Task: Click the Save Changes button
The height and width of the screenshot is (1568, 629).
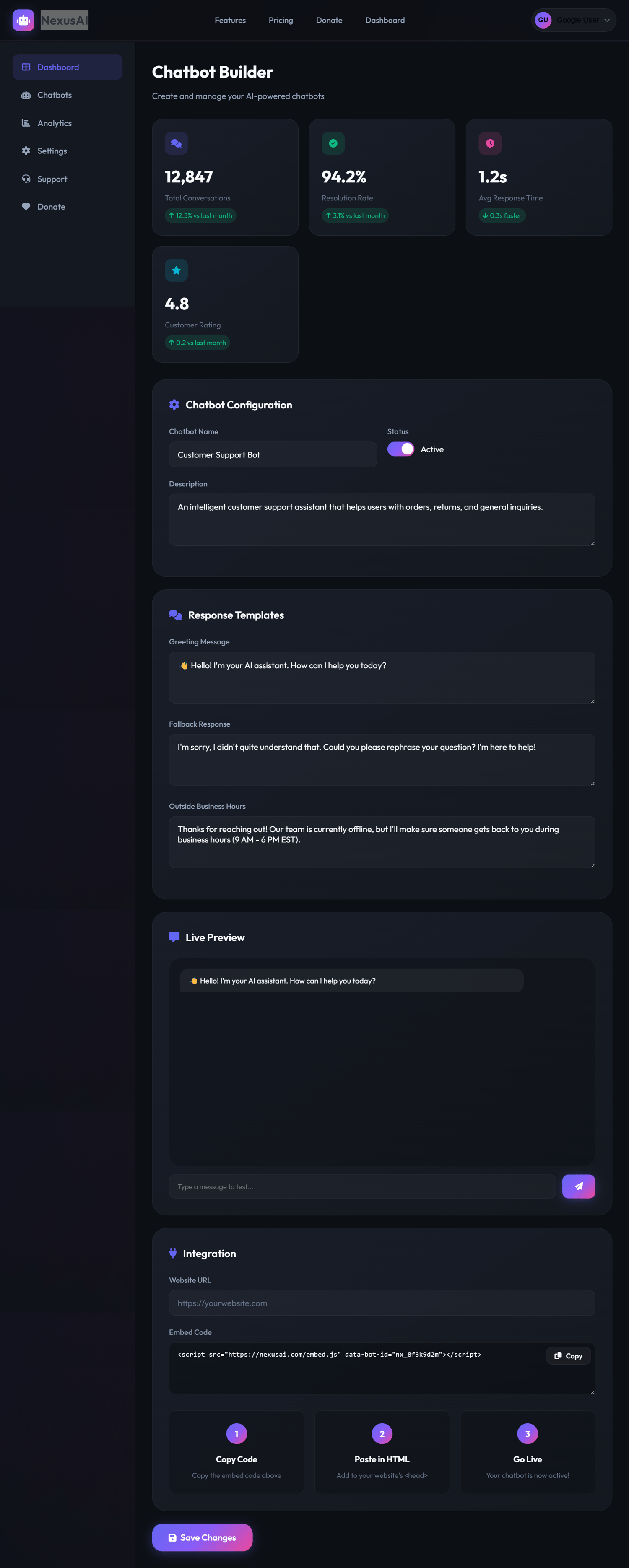Action: pos(202,1537)
